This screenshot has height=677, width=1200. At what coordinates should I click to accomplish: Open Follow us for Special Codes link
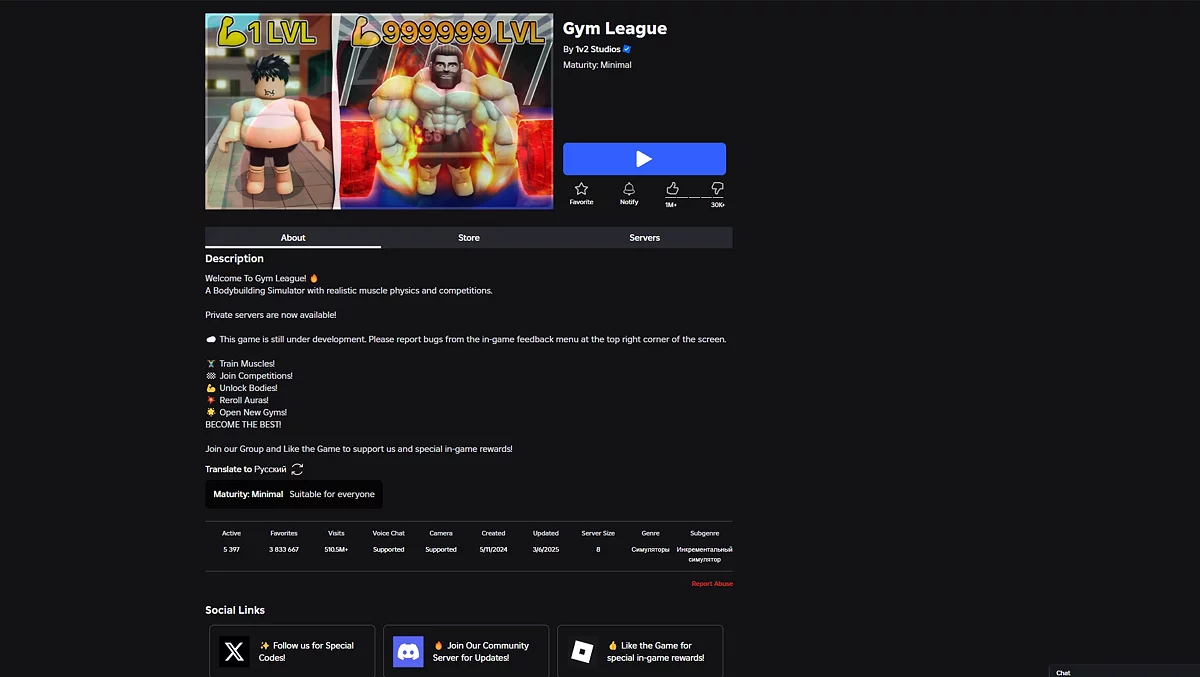coord(312,652)
